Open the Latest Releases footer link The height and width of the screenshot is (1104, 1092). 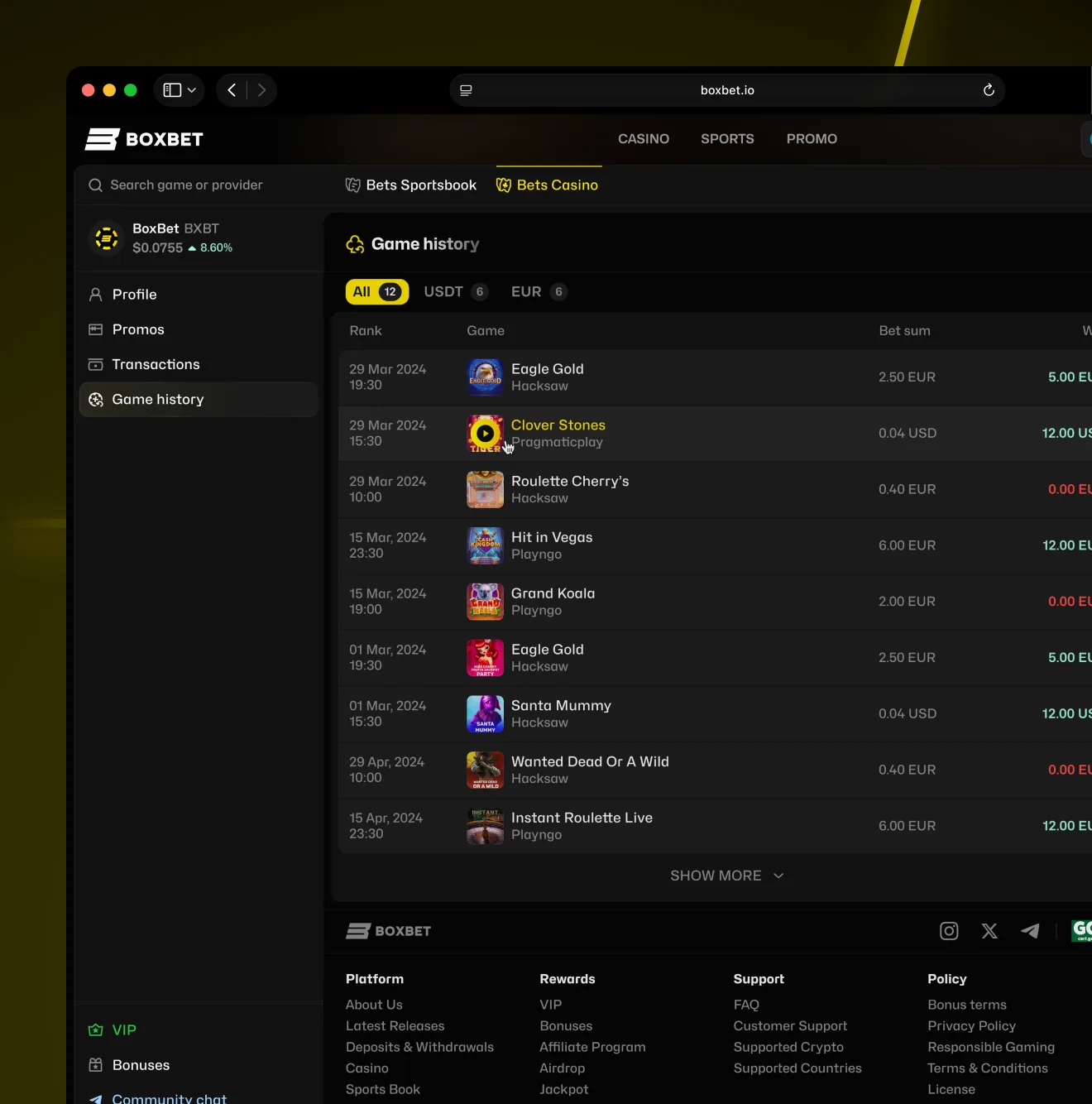(x=395, y=1026)
